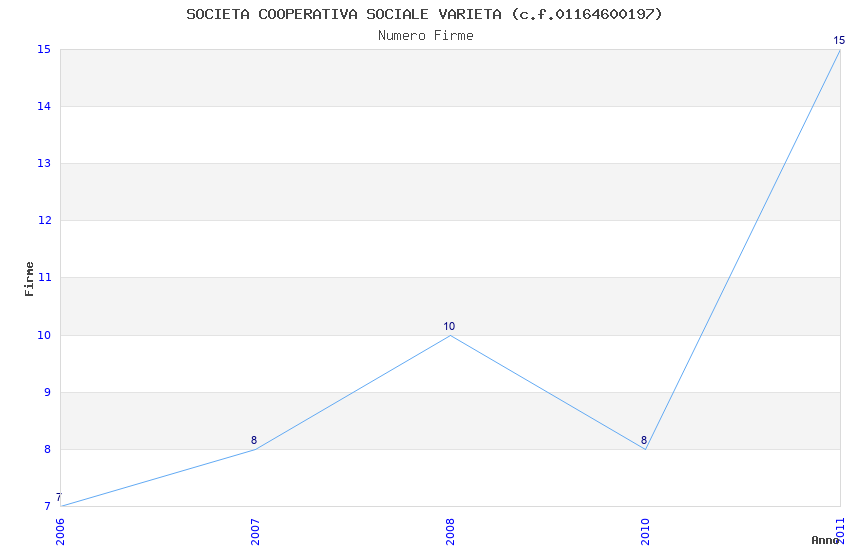Click the data label 10 above 2008 point
The width and height of the screenshot is (850, 550).
point(449,327)
